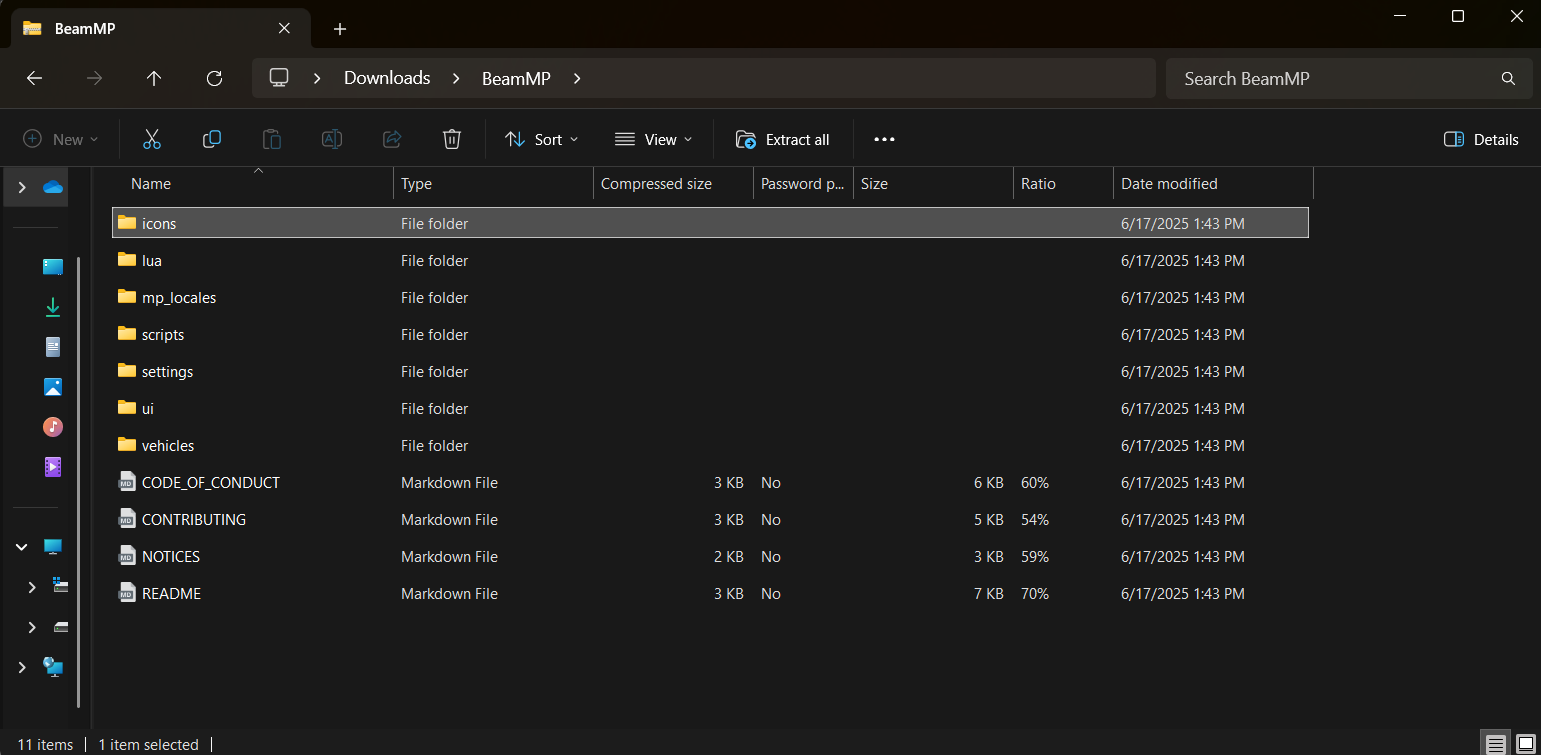This screenshot has height=755, width=1541.
Task: Open Downloads green arrow in sidebar
Action: coord(53,307)
